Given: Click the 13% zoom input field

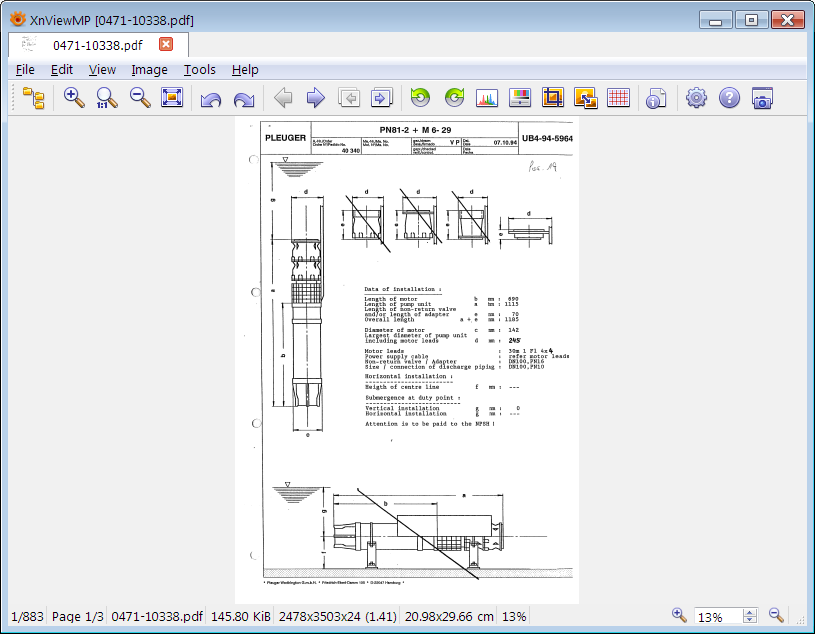Looking at the screenshot, I should click(716, 617).
